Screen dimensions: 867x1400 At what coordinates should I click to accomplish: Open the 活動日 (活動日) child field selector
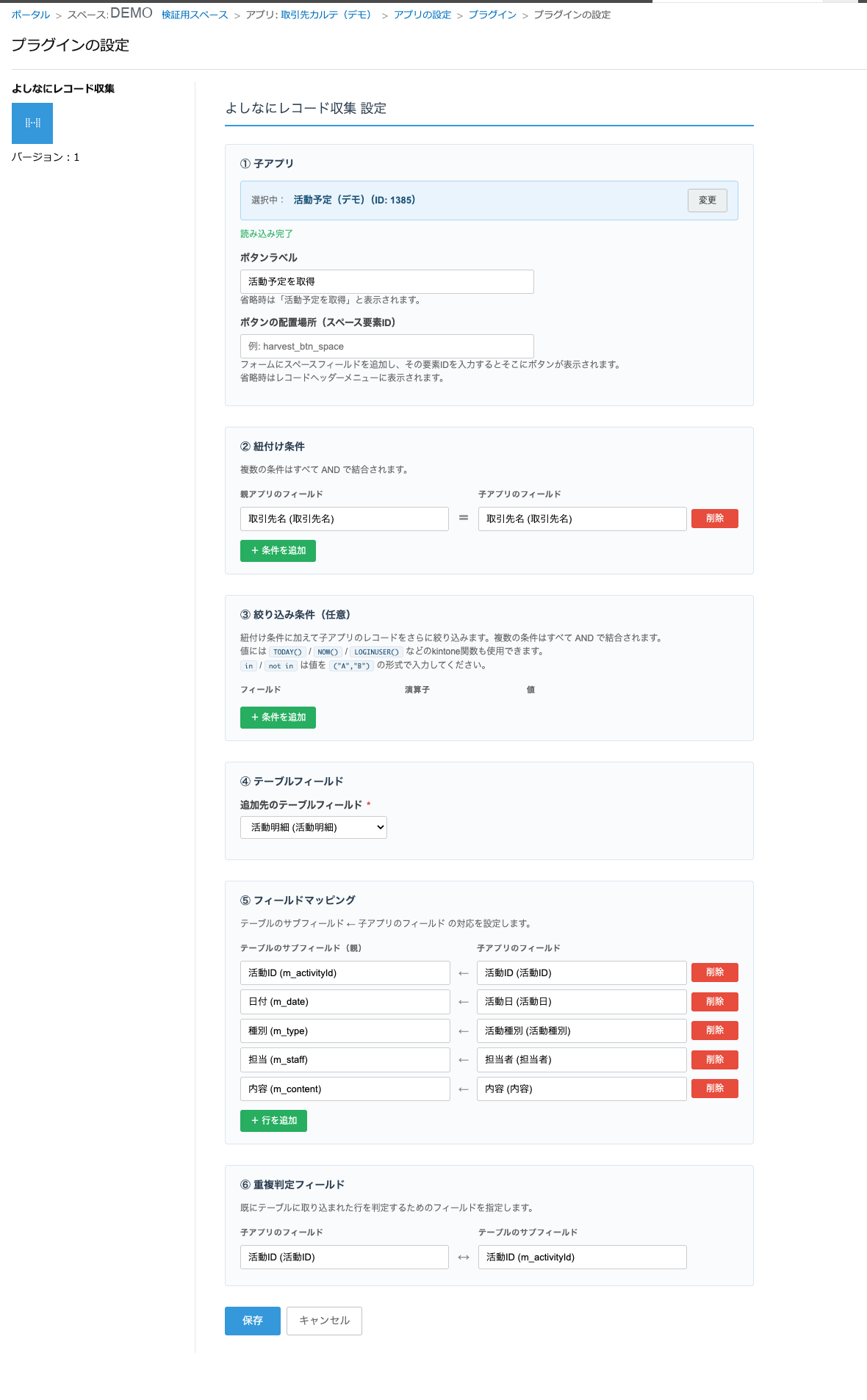tap(582, 1002)
